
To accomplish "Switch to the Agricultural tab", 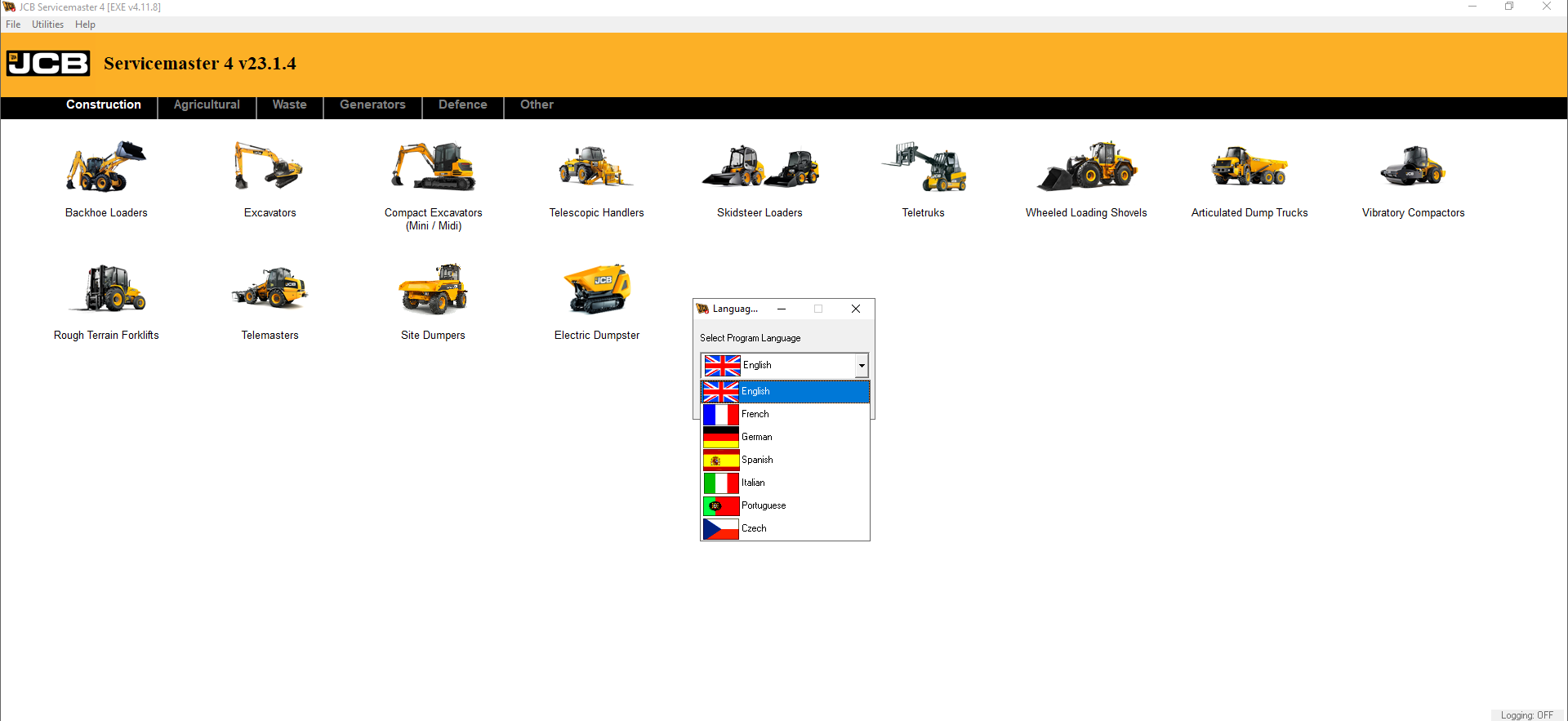I will click(x=207, y=105).
